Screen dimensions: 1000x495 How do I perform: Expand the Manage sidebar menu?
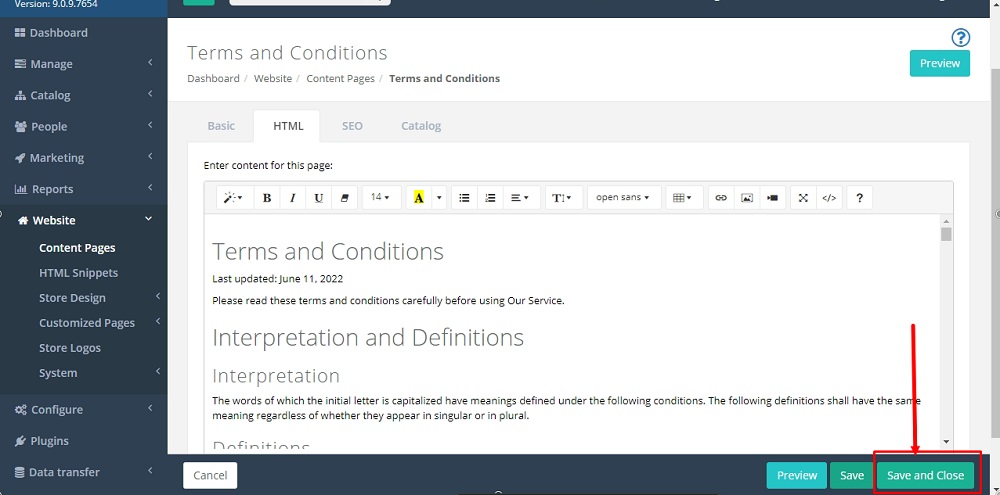pos(84,64)
